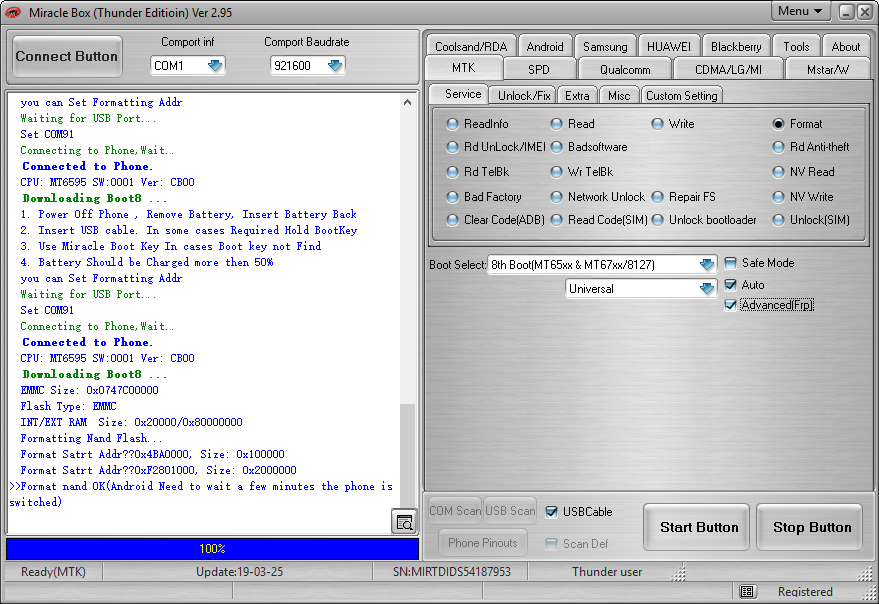Click the Stop Button
Image resolution: width=879 pixels, height=604 pixels.
click(x=811, y=527)
